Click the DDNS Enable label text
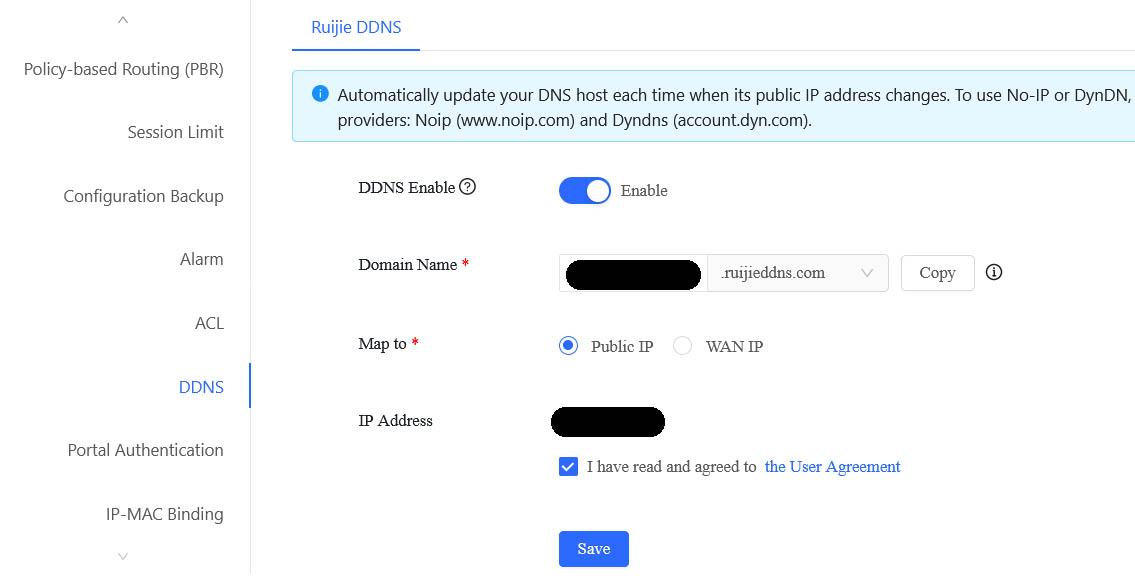This screenshot has width=1135, height=576. tap(407, 187)
